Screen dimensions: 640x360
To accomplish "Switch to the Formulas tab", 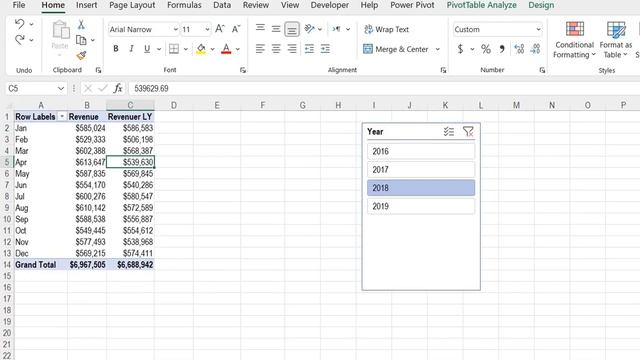I will [x=184, y=5].
